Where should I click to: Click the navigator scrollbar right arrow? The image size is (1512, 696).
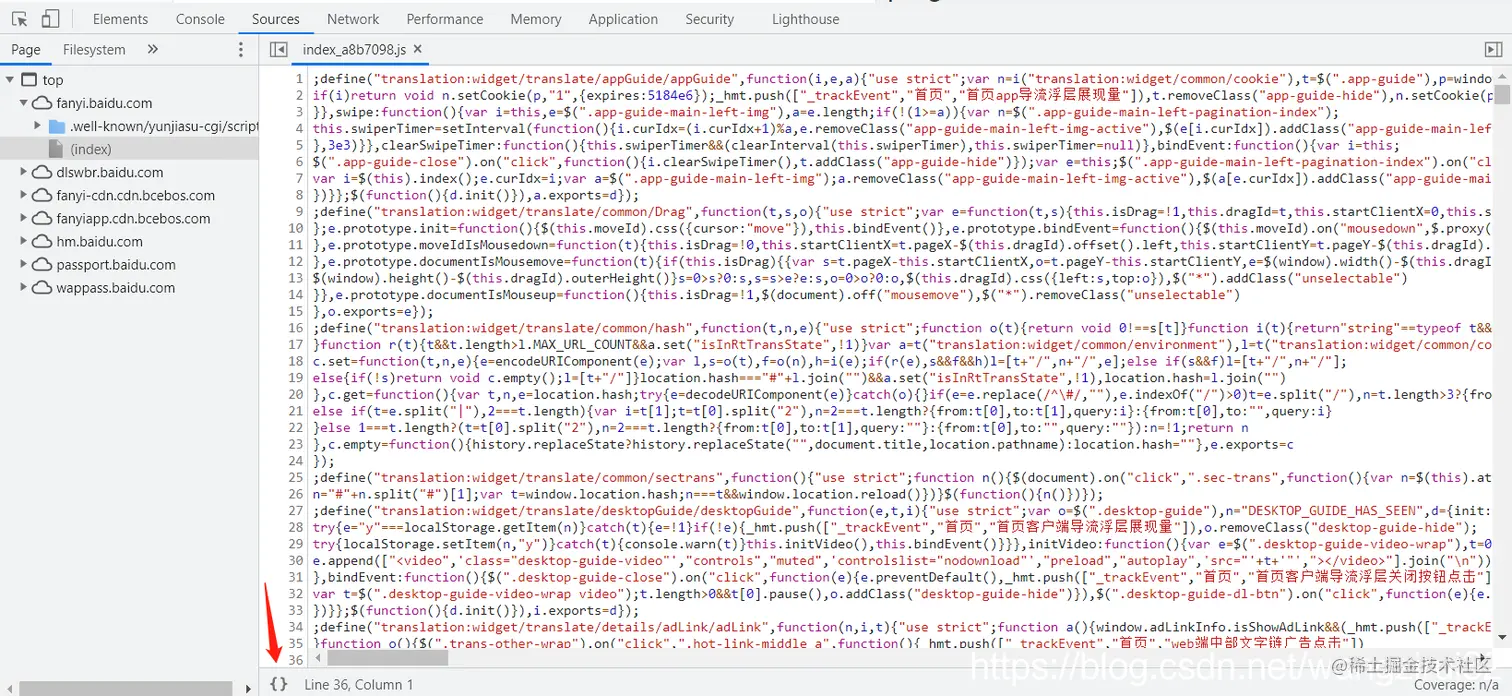pos(249,688)
